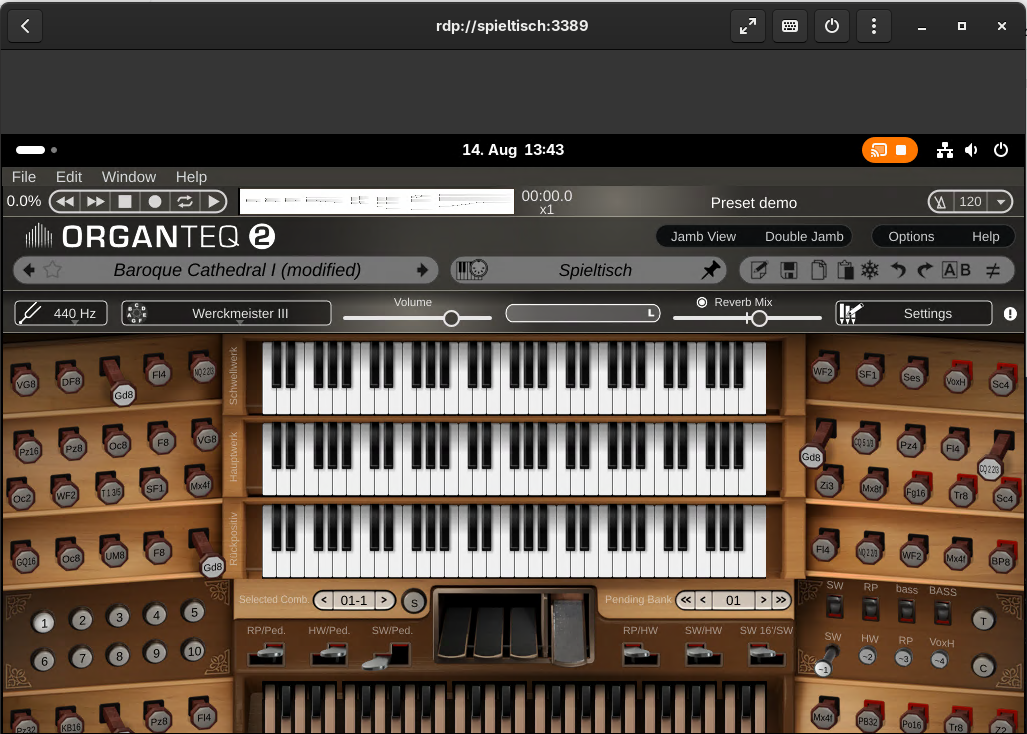Screen dimensions: 1027x734
Task: Open the Settings button
Action: pos(914,314)
